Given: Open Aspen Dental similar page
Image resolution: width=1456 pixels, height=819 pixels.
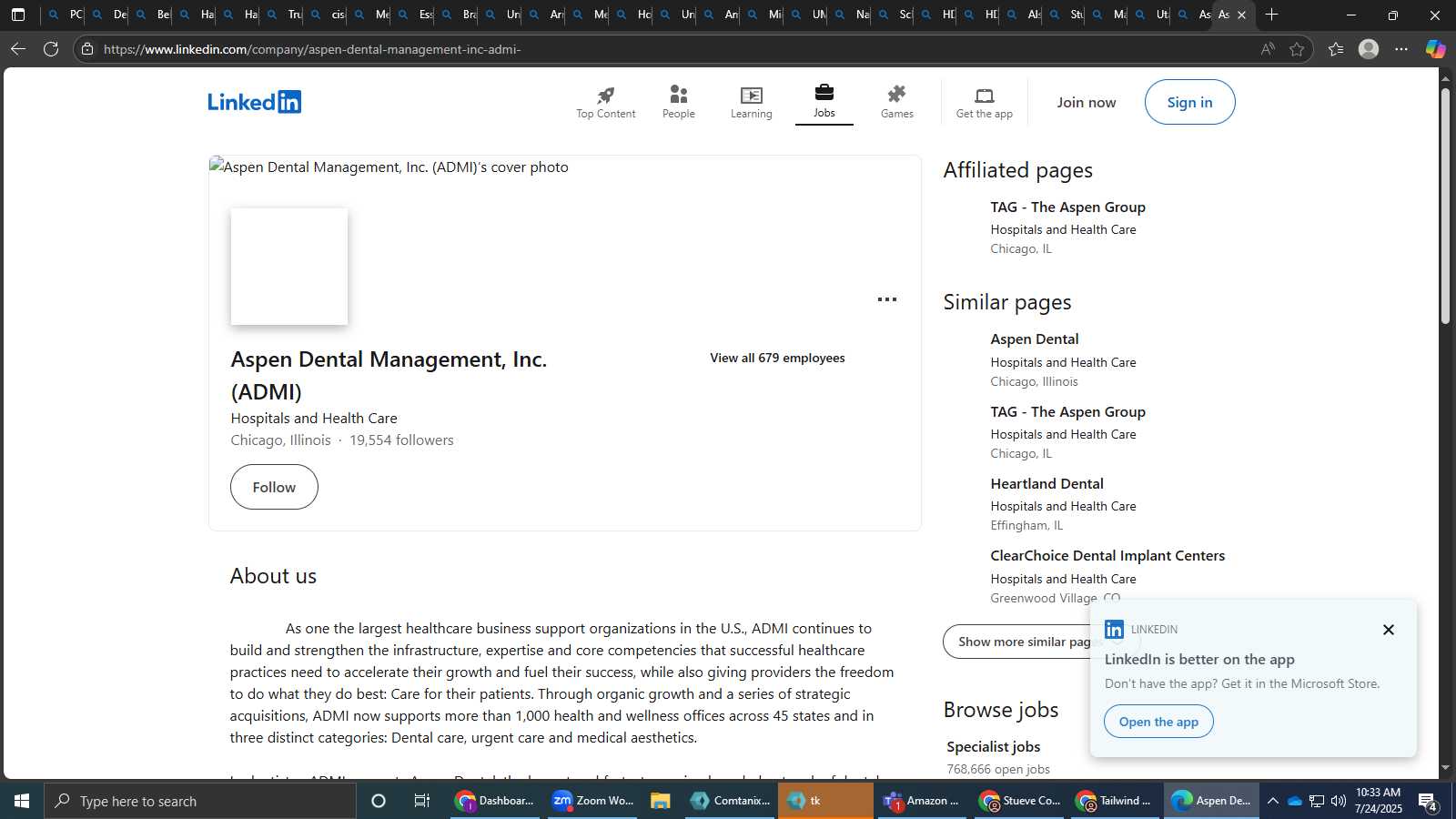Looking at the screenshot, I should click(x=1035, y=339).
